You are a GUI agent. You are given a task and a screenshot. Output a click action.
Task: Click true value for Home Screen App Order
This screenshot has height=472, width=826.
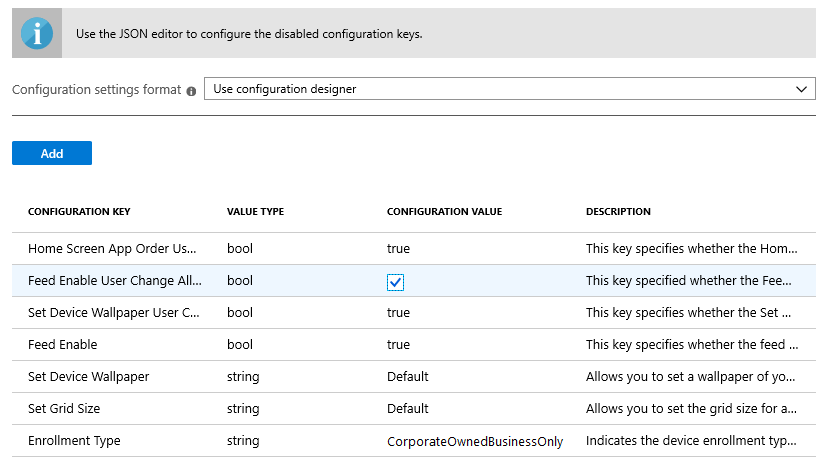(x=398, y=249)
